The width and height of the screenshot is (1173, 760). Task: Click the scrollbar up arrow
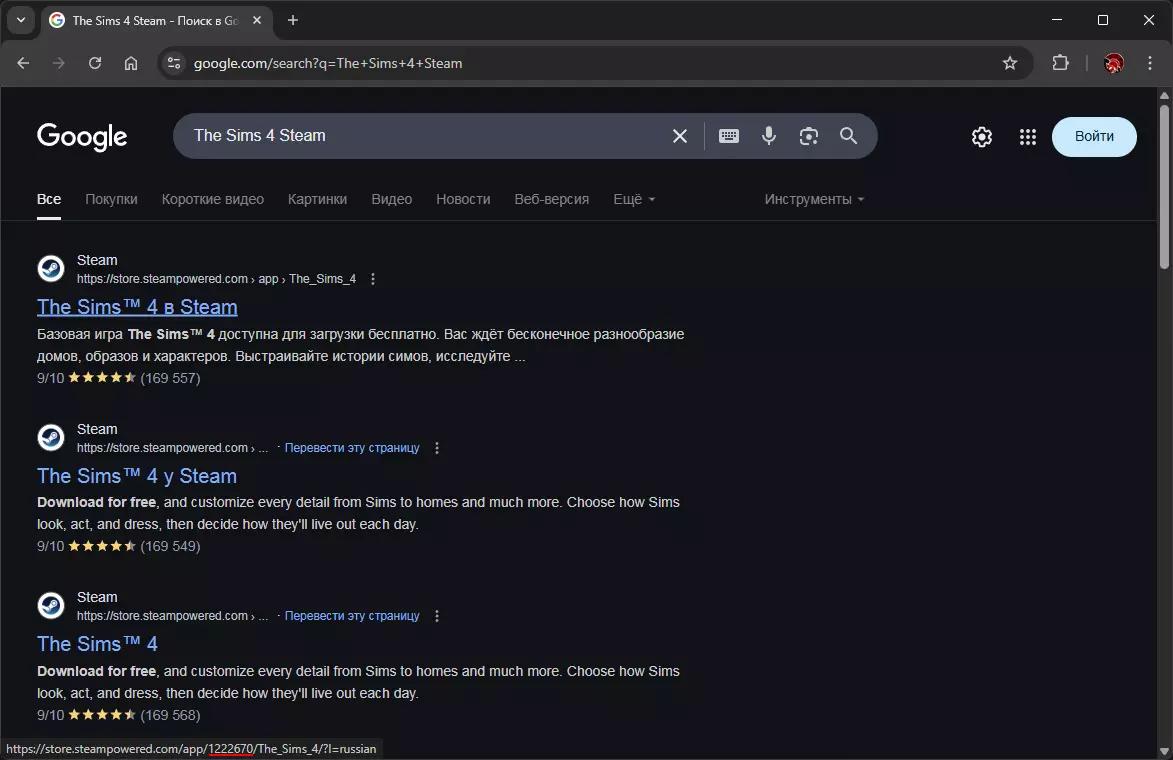[x=1164, y=95]
